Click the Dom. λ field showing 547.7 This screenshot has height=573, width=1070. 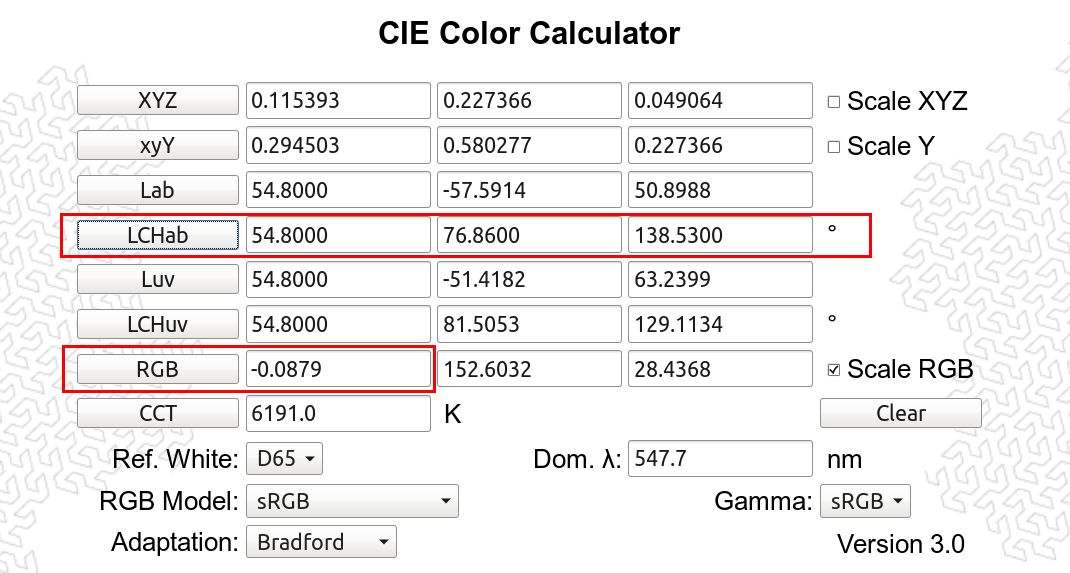pos(720,458)
